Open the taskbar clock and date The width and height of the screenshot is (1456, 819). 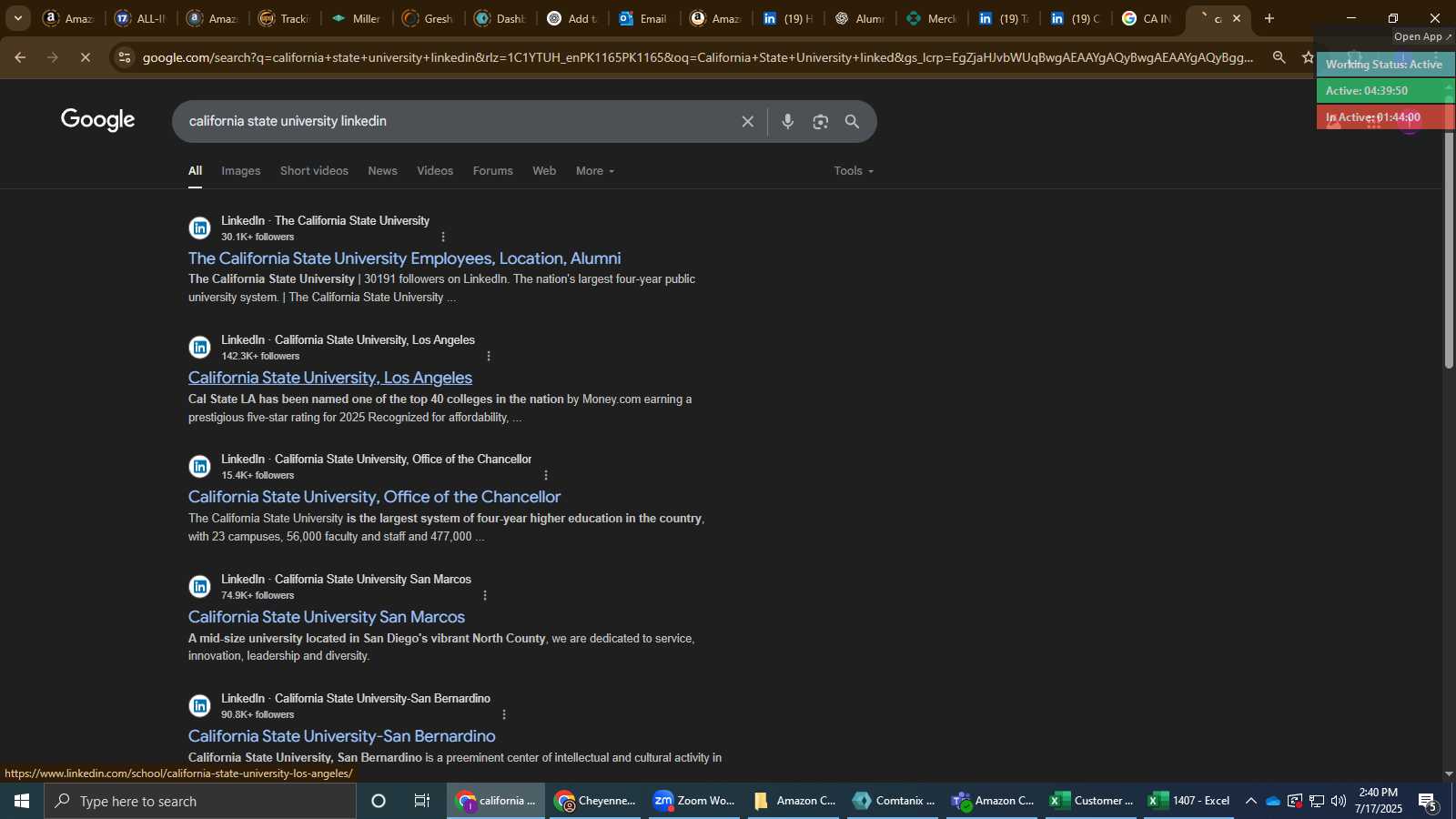(1378, 801)
